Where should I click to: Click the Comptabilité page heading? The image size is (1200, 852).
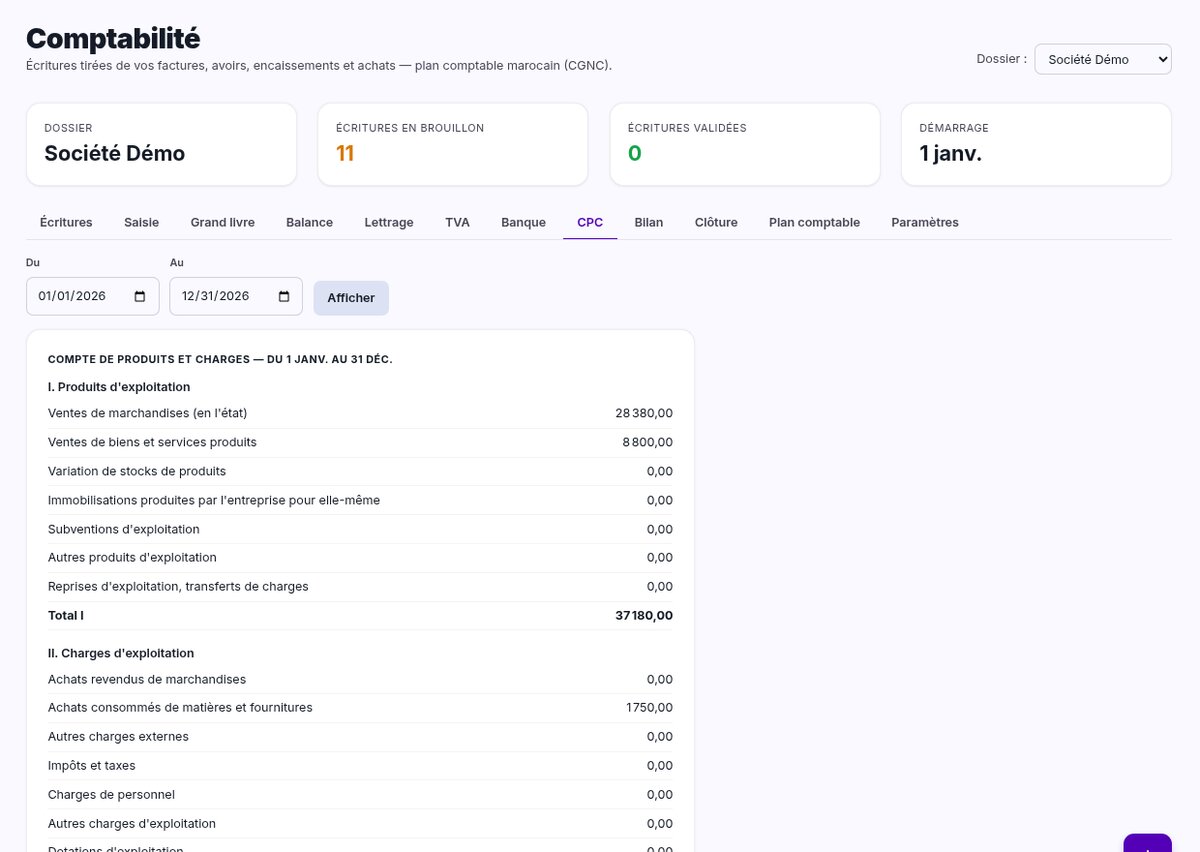(x=113, y=38)
